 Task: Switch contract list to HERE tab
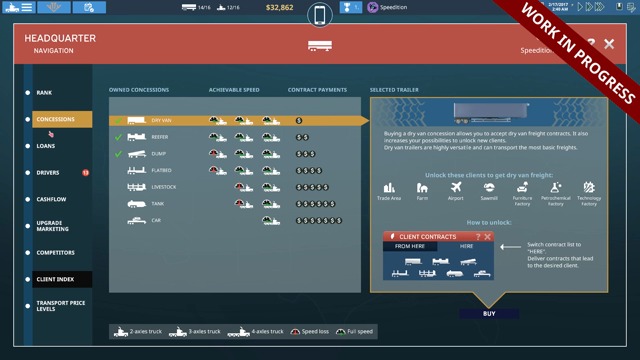466,246
